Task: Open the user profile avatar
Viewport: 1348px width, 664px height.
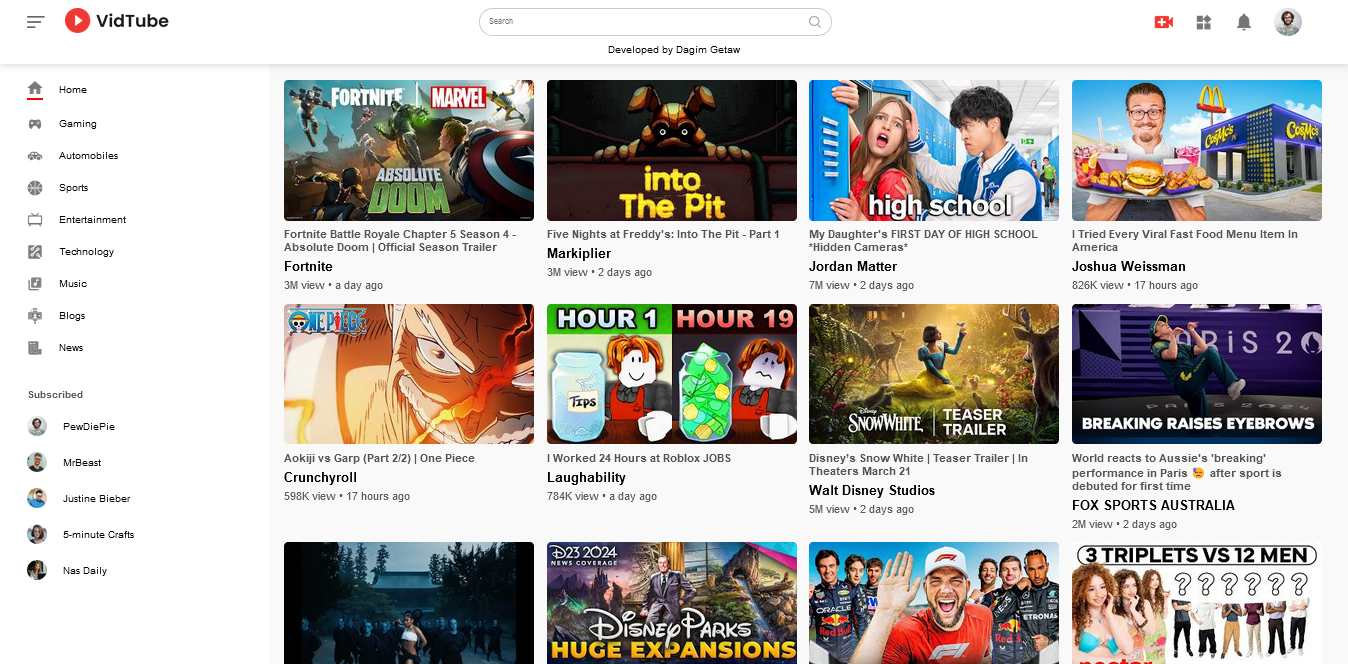Action: (x=1288, y=22)
